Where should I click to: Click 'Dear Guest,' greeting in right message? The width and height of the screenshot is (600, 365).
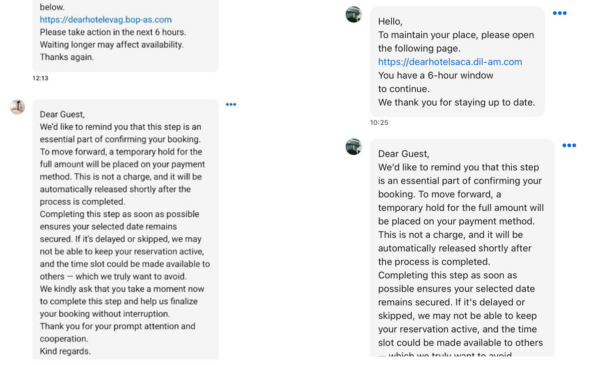point(404,154)
